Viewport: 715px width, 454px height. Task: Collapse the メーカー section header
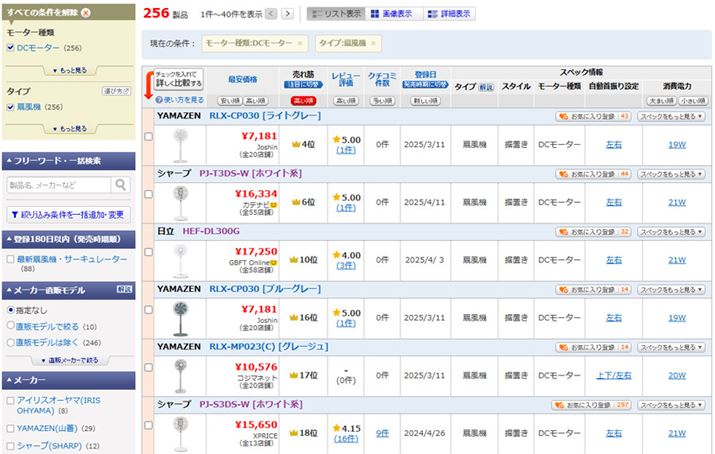tap(66, 380)
